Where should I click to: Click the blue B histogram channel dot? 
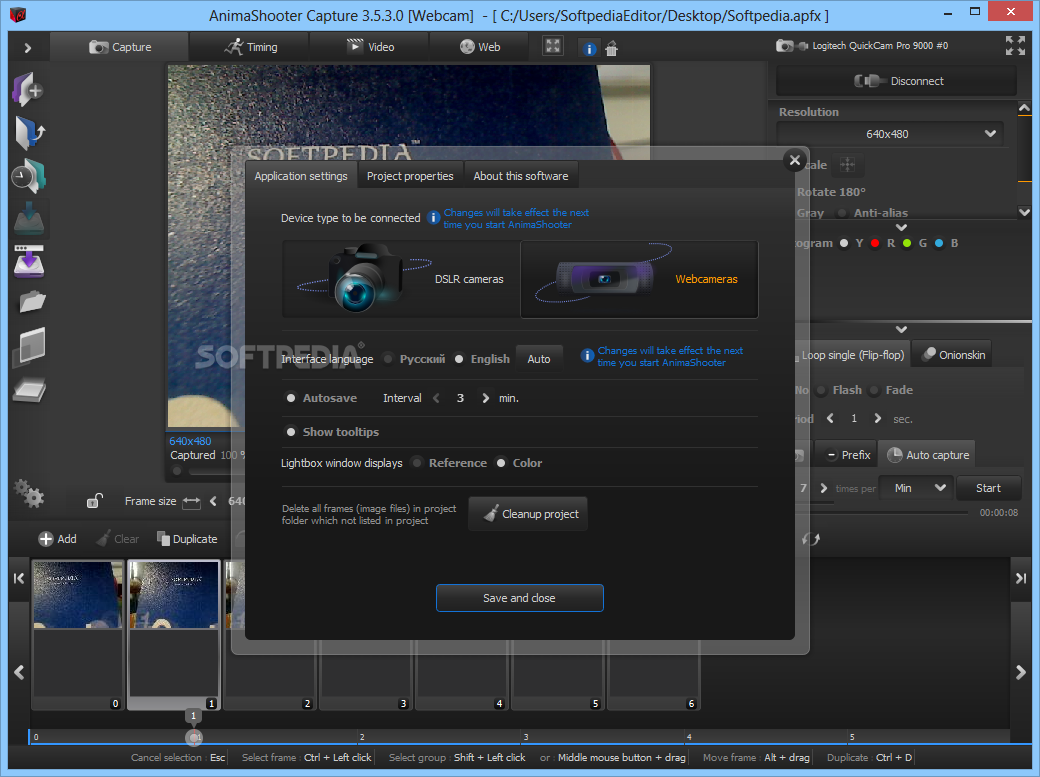pos(939,244)
